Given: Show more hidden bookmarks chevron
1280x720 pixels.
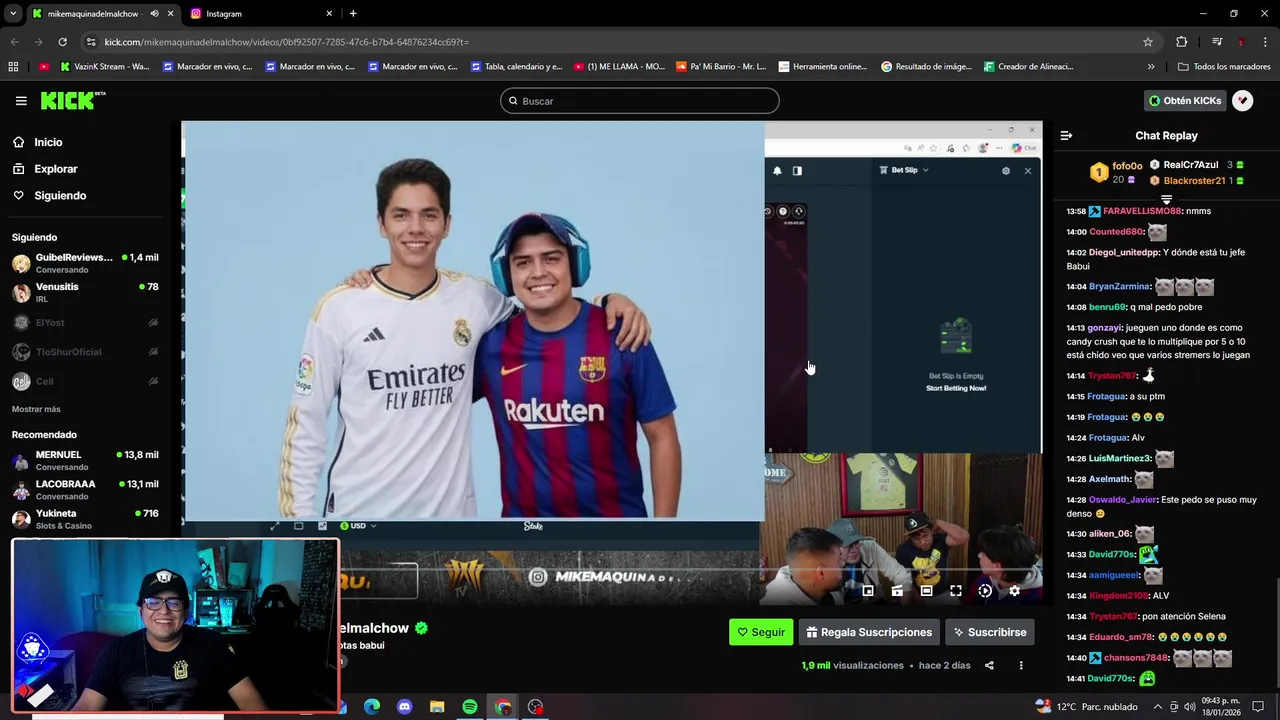Looking at the screenshot, I should [x=1151, y=67].
